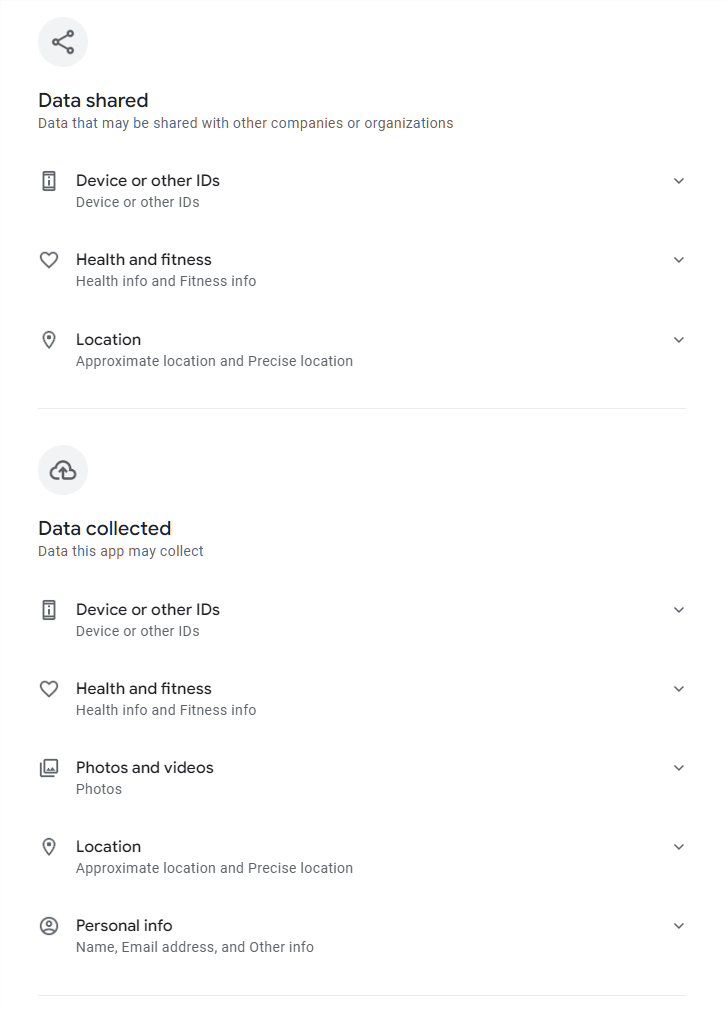726x1010 pixels.
Task: Expand Device or other IDs under Data collected
Action: click(679, 610)
